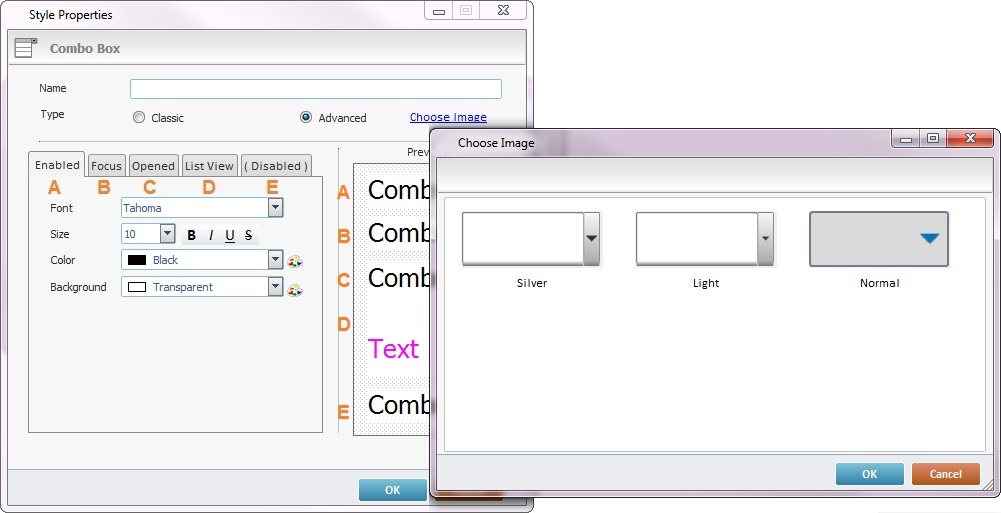Switch to the Enabled tab
Screen dimensions: 1001x513
tap(57, 165)
